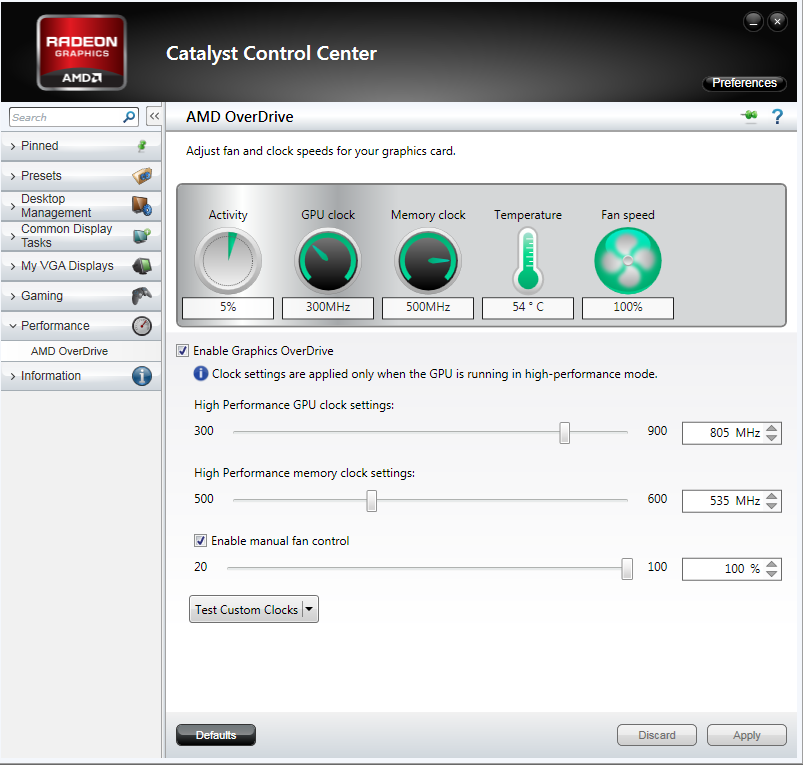Expand the Common Display Tasks section

[13, 236]
